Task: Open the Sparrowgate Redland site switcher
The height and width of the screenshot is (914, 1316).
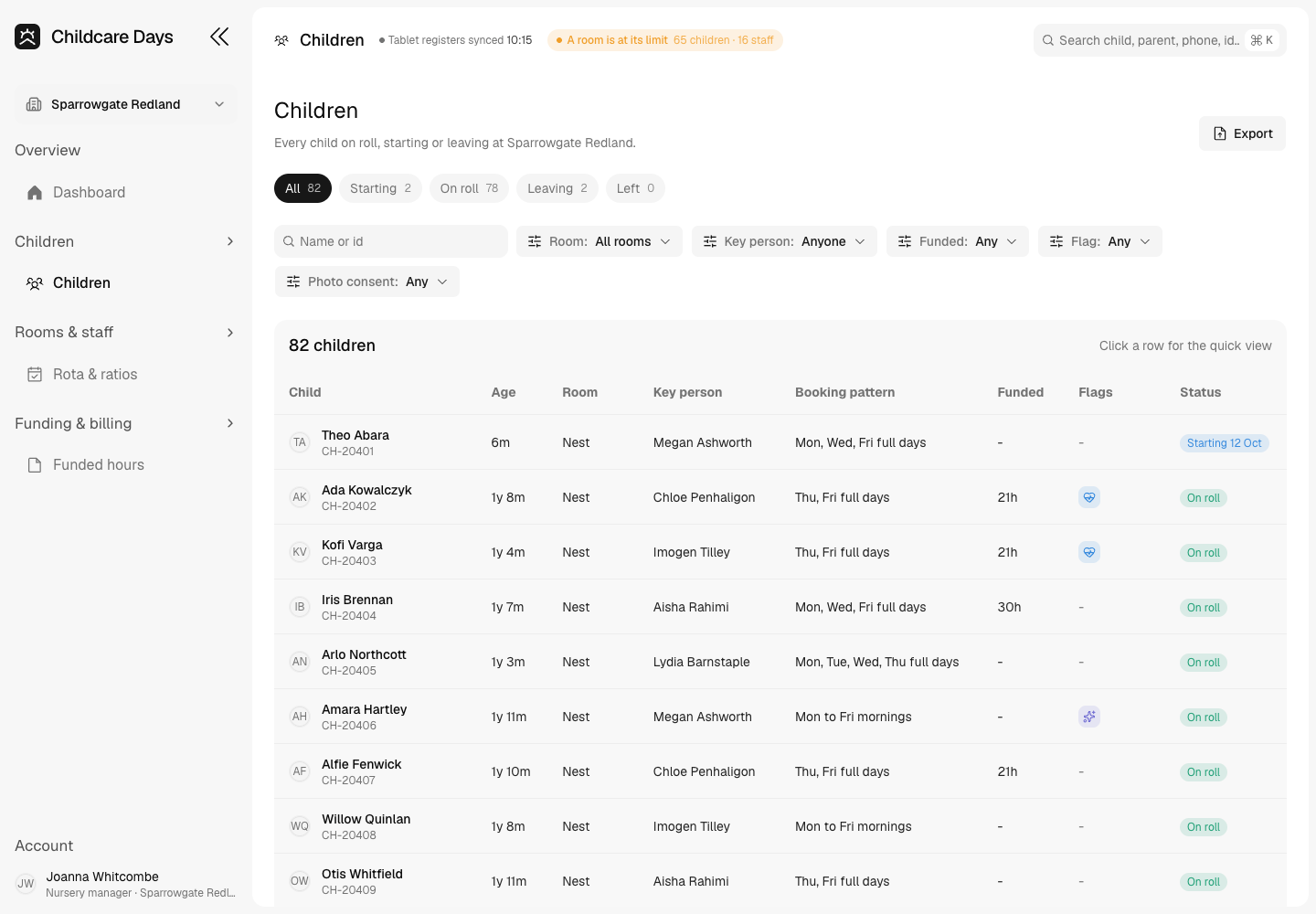Action: (x=126, y=104)
